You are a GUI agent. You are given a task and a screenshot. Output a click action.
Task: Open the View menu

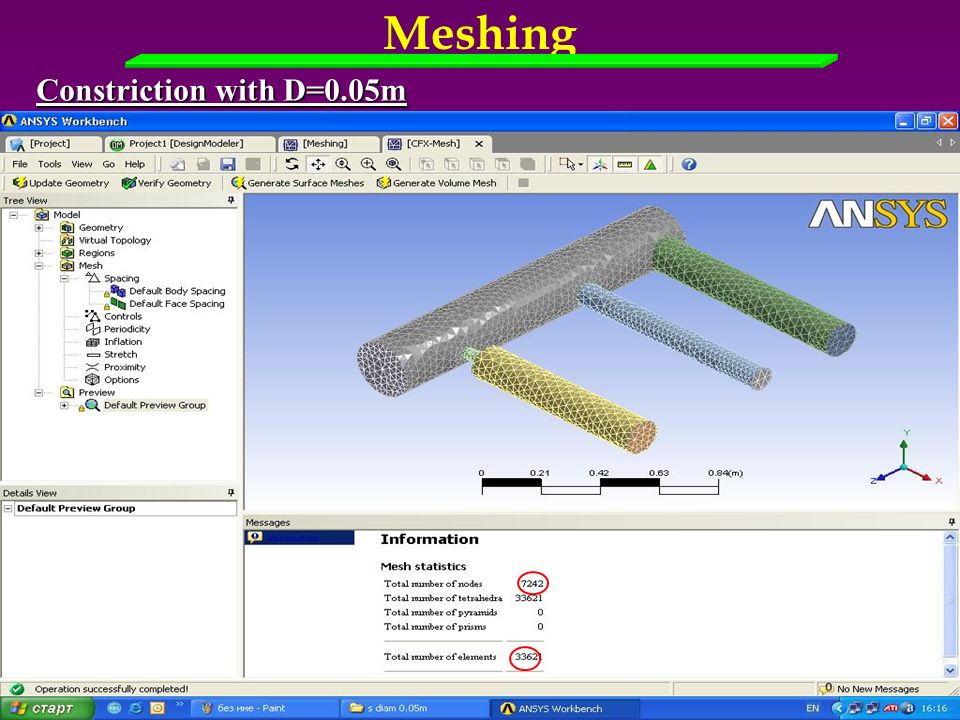[x=81, y=164]
